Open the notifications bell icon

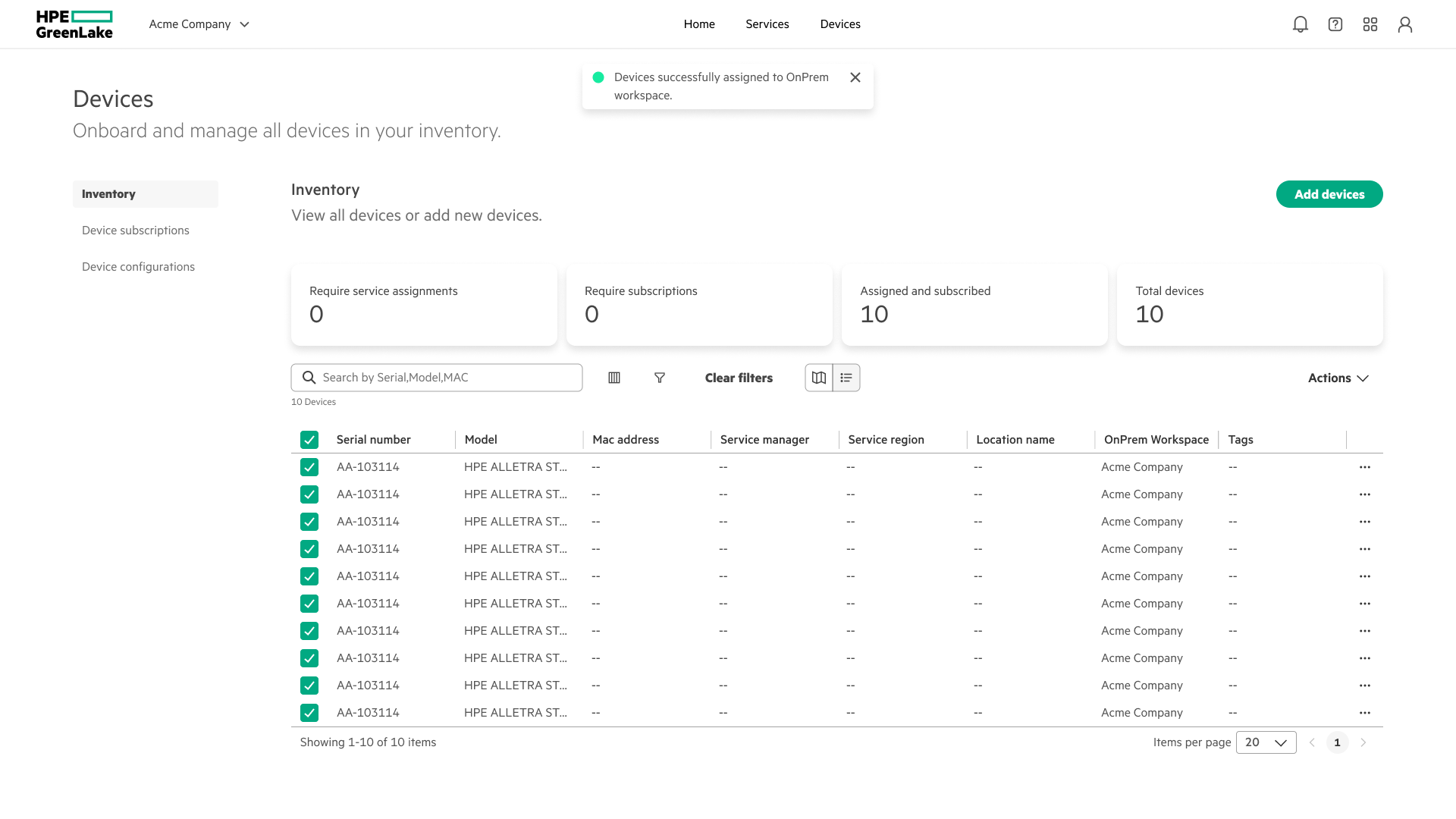[1301, 24]
